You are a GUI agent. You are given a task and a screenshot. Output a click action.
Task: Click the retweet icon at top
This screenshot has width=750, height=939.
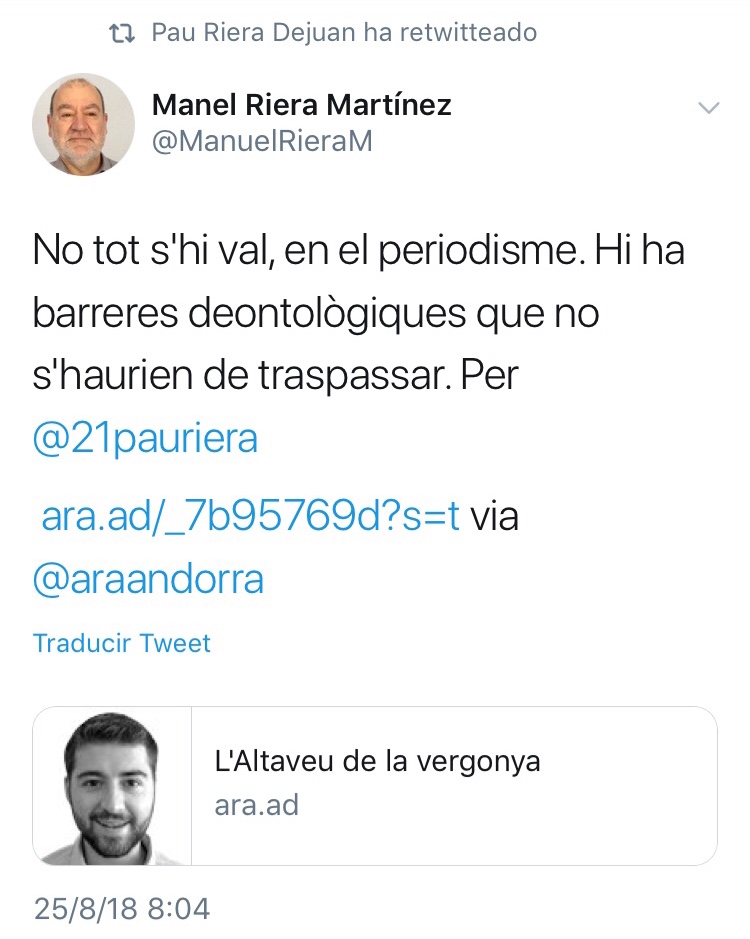tap(122, 33)
